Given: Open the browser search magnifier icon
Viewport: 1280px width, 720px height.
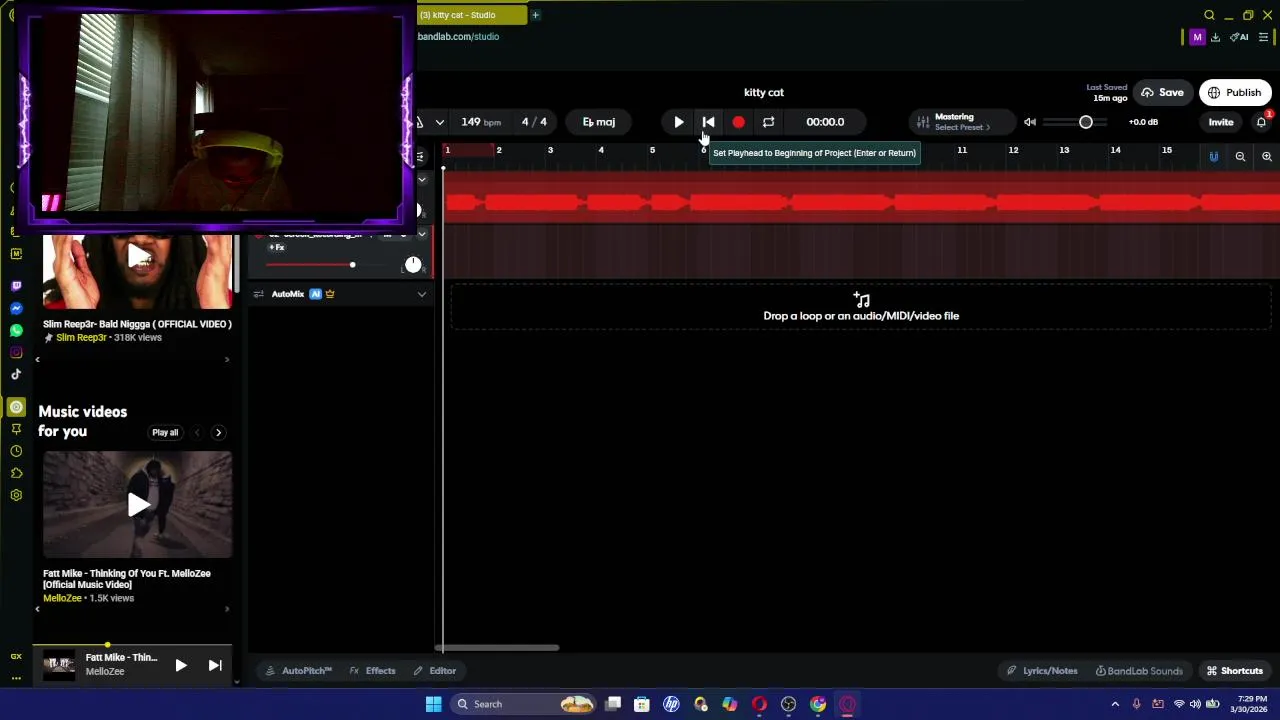Looking at the screenshot, I should click(x=1209, y=15).
